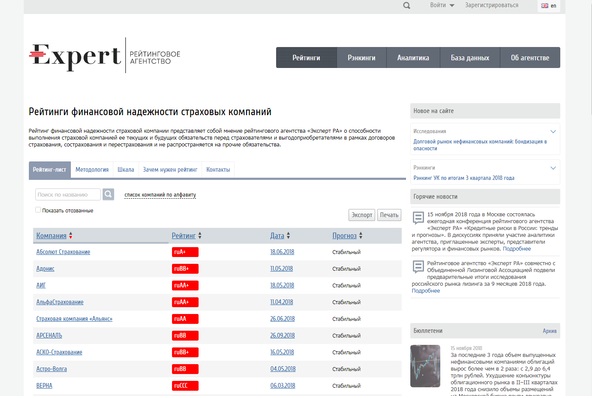Switch to the Шкала tab
Viewport: 593px width, 398px height.
126,170
